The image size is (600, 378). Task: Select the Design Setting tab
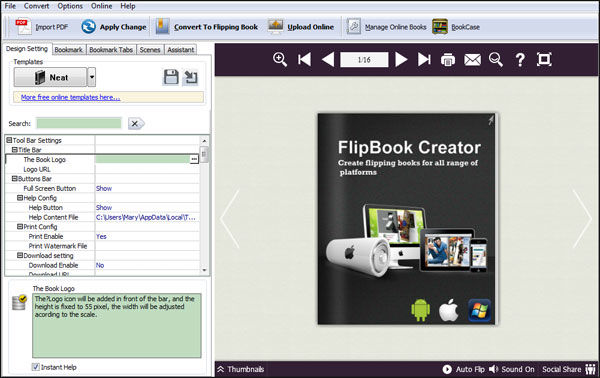[27, 49]
